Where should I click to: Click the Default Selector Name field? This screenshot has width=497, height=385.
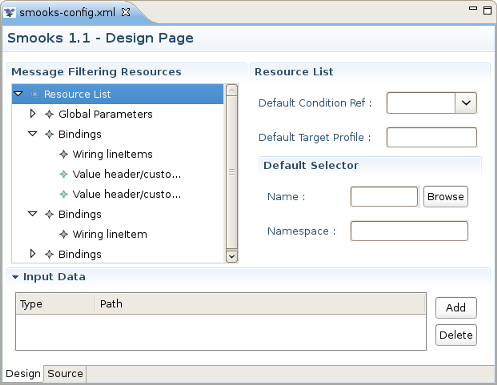384,197
